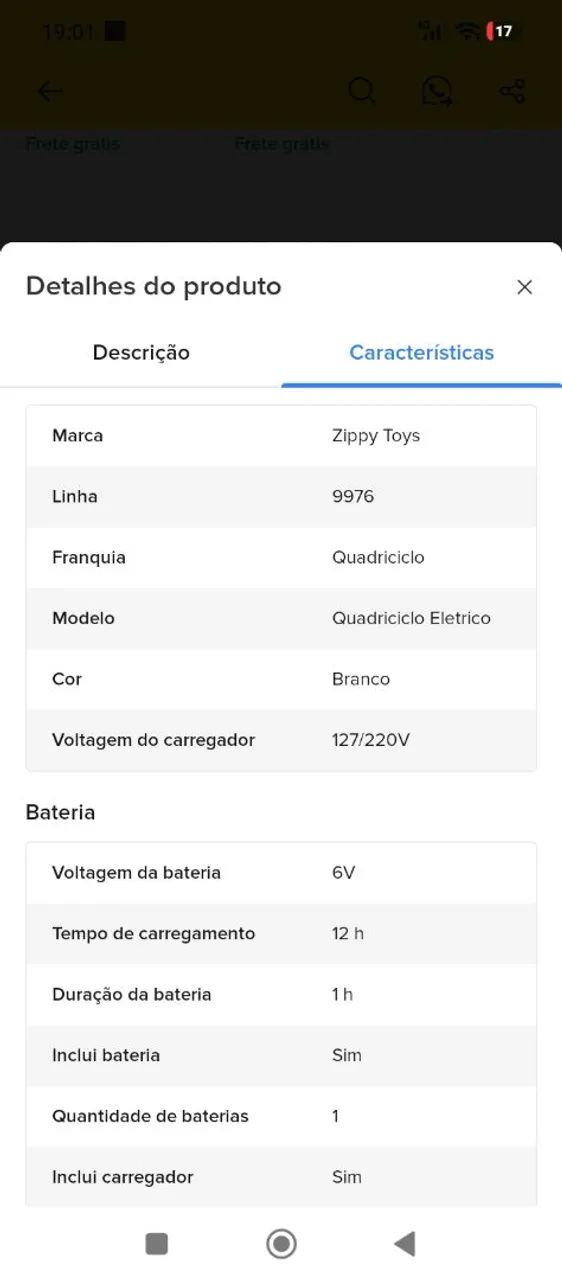
Task: Tap the back arrow icon
Action: [49, 91]
